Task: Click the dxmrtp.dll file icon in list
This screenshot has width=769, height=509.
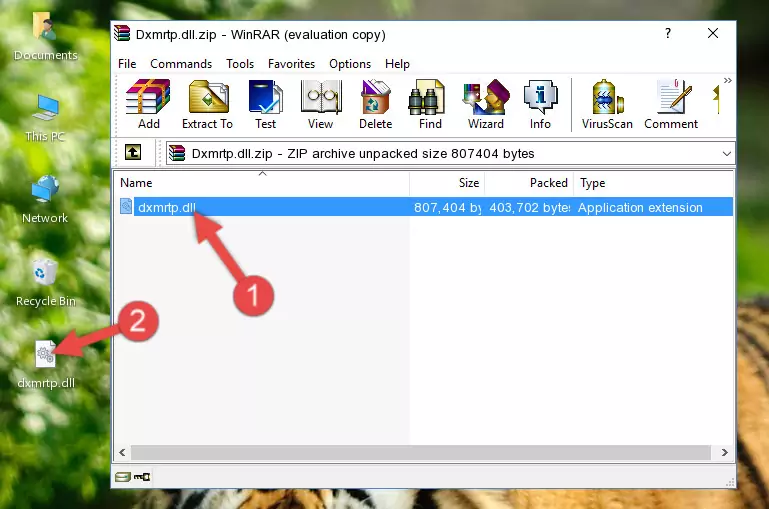Action: 126,206
